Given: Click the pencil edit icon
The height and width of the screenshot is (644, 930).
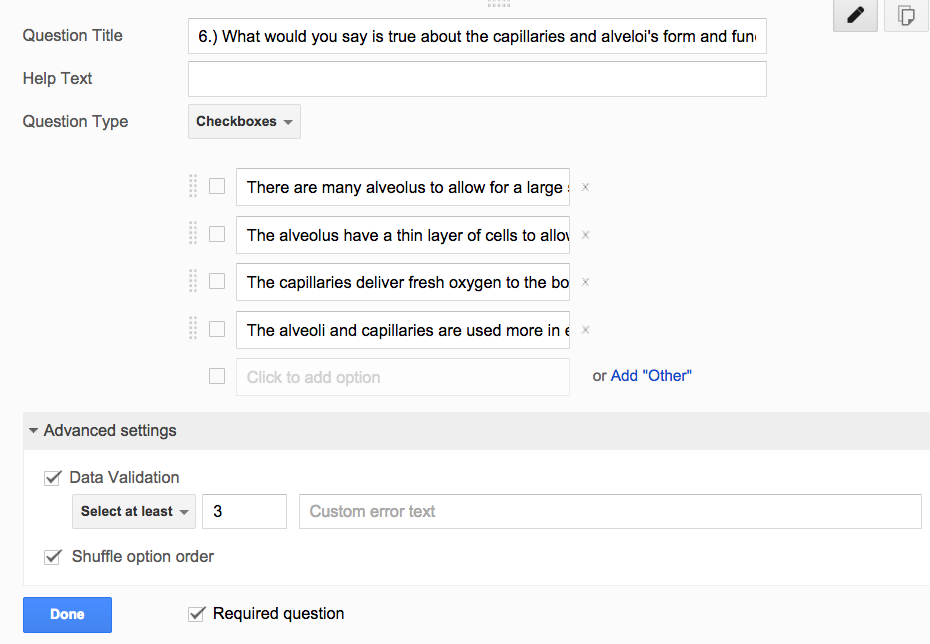Looking at the screenshot, I should (855, 15).
